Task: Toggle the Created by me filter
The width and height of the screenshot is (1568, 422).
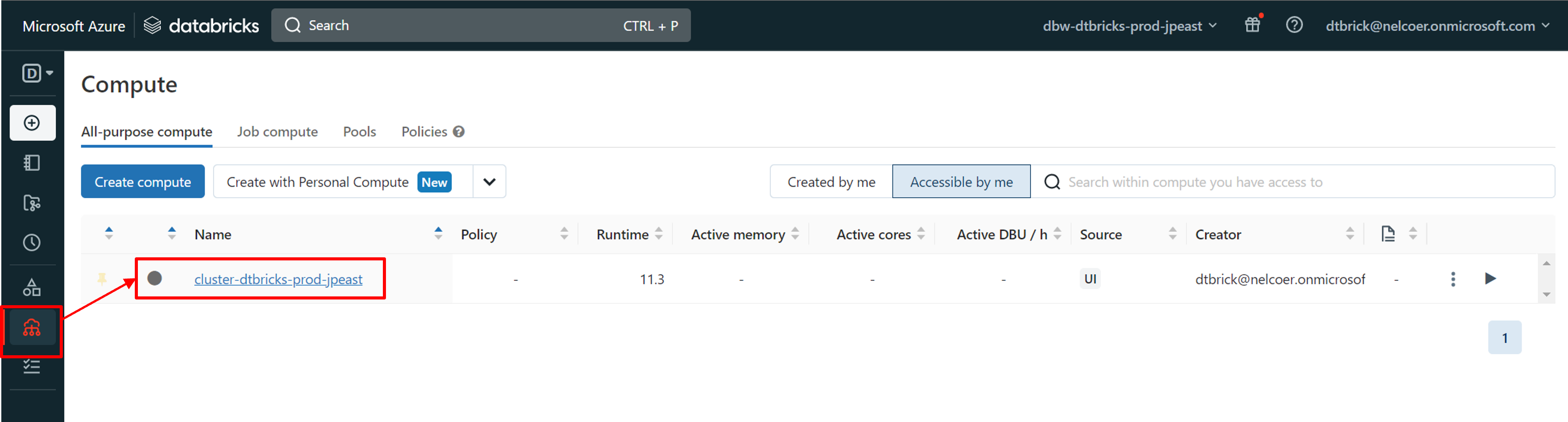Action: click(x=831, y=182)
